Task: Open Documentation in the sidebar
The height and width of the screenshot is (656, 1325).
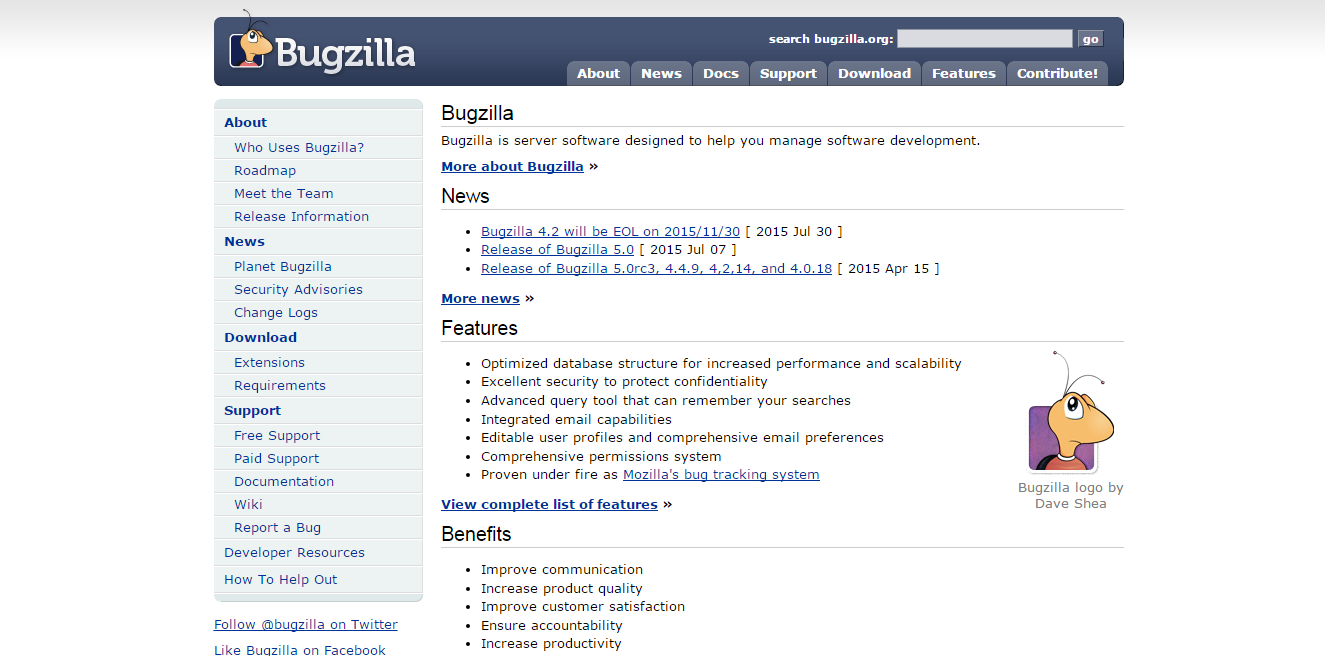Action: pyautogui.click(x=284, y=481)
